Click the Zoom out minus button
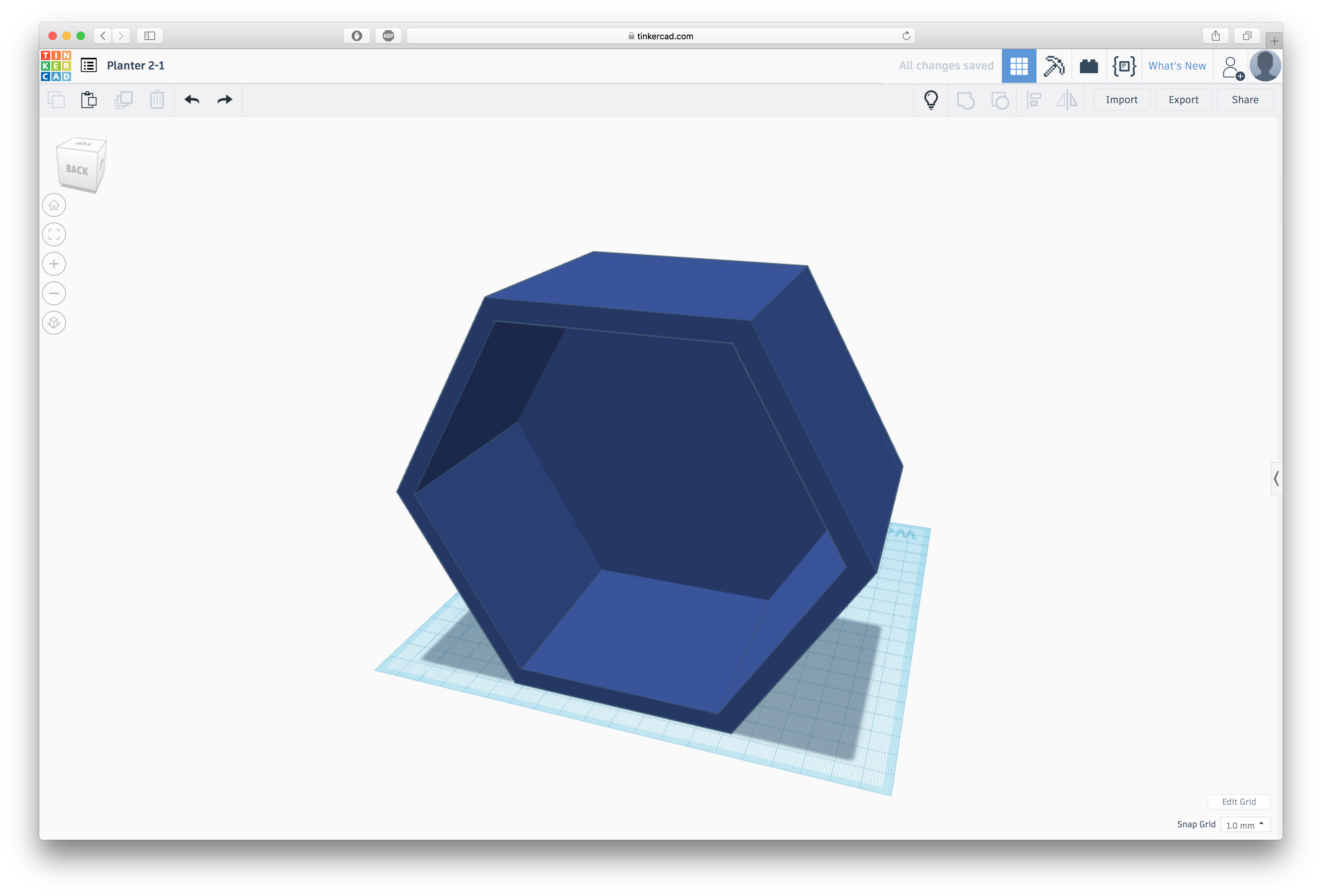Viewport: 1322px width, 896px height. [54, 294]
